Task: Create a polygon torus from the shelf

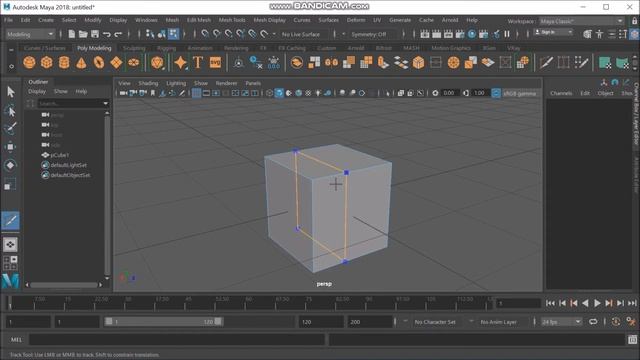Action: 99,62
